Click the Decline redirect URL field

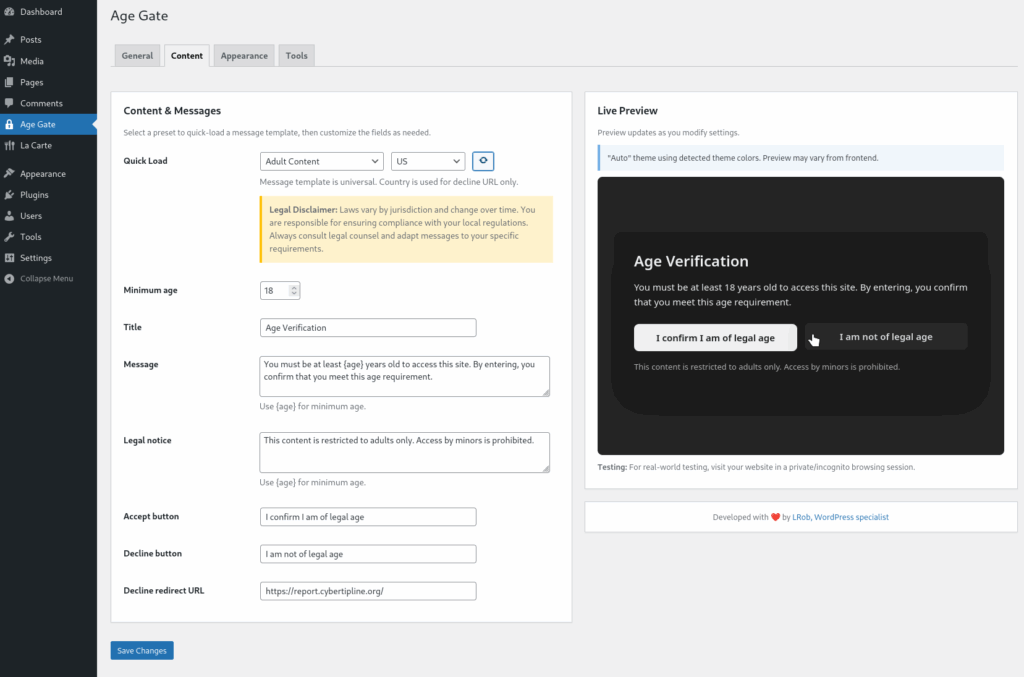pyautogui.click(x=367, y=591)
